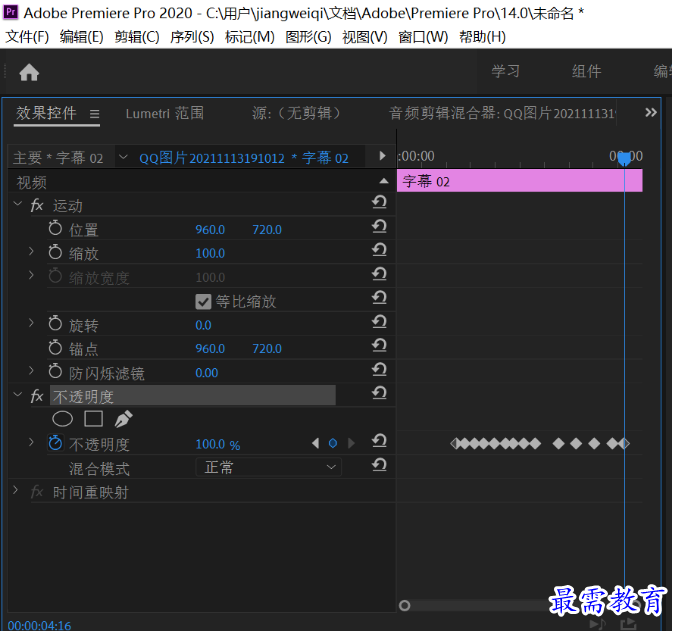Switch to the Audio Clip Mixer (音频剪辑混合器) tab
Screen dimensions: 673x632
tap(502, 113)
